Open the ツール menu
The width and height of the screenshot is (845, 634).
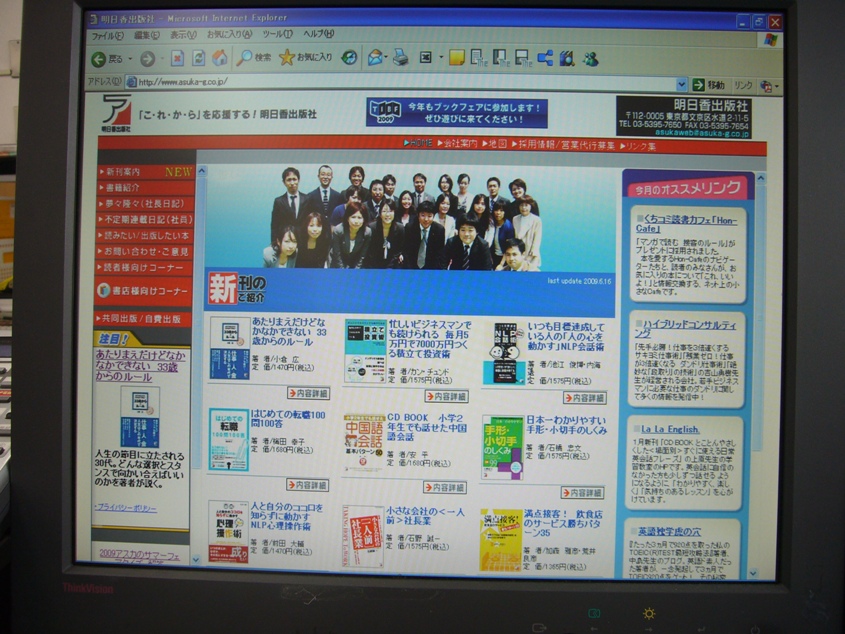[x=273, y=31]
